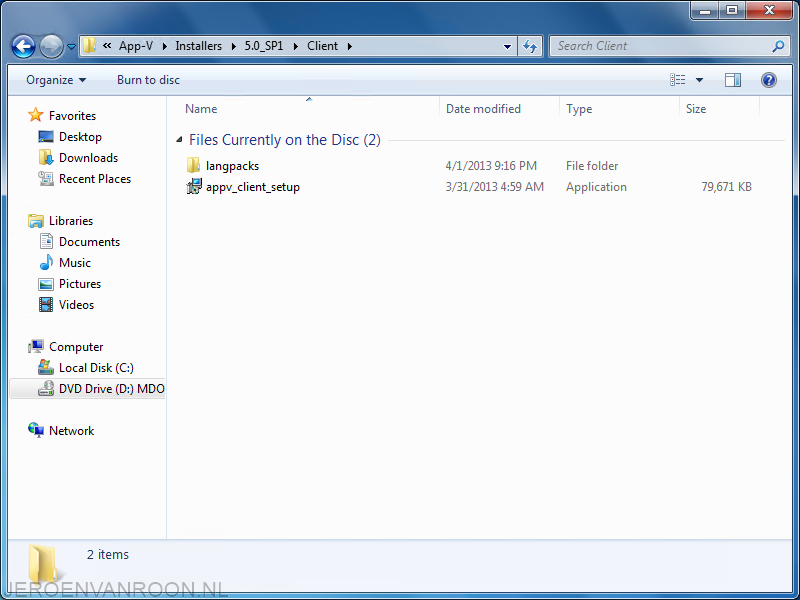800x600 pixels.
Task: Go back with the Back arrow button
Action: click(x=23, y=46)
